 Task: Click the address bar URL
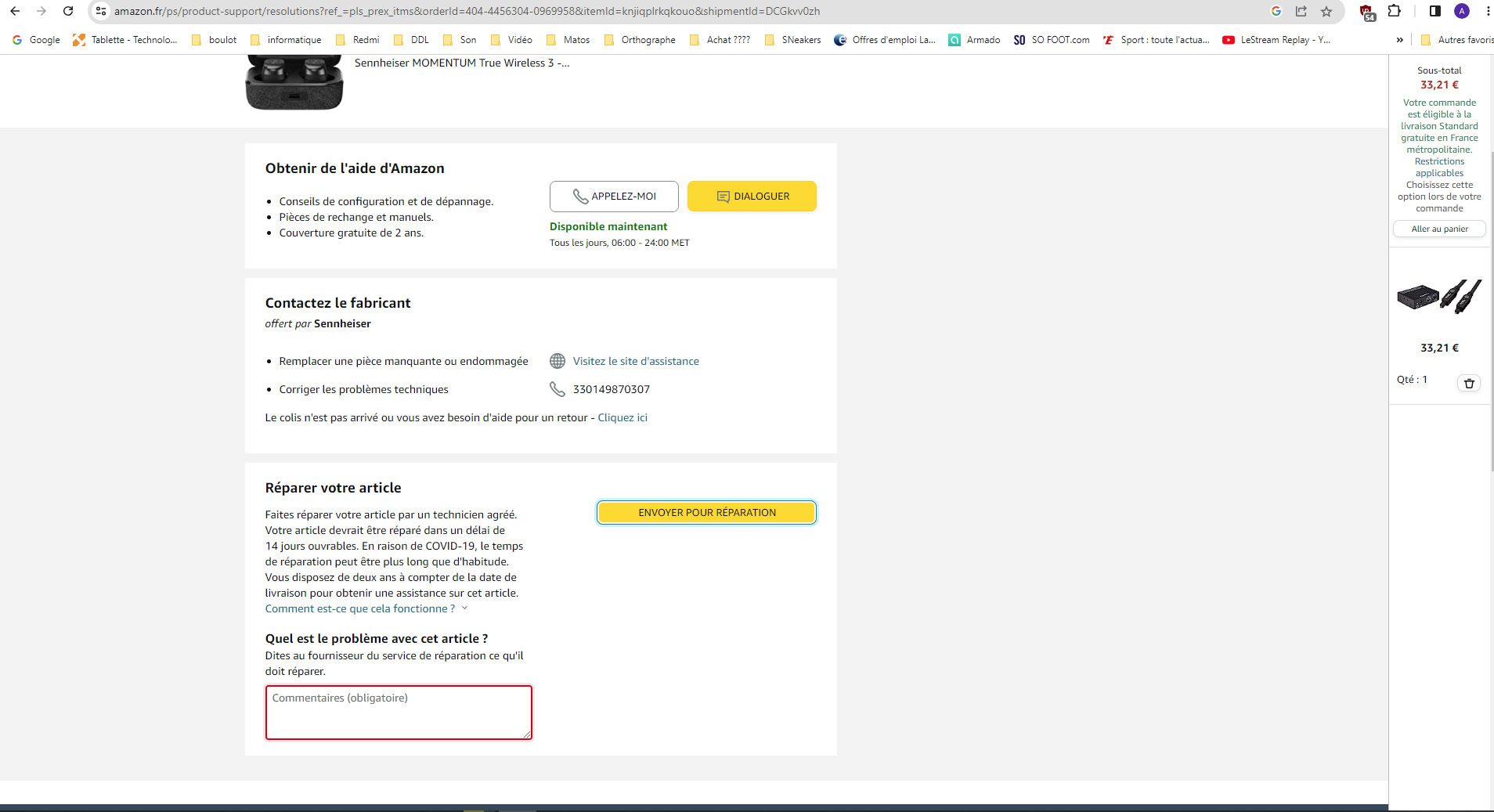click(x=467, y=11)
